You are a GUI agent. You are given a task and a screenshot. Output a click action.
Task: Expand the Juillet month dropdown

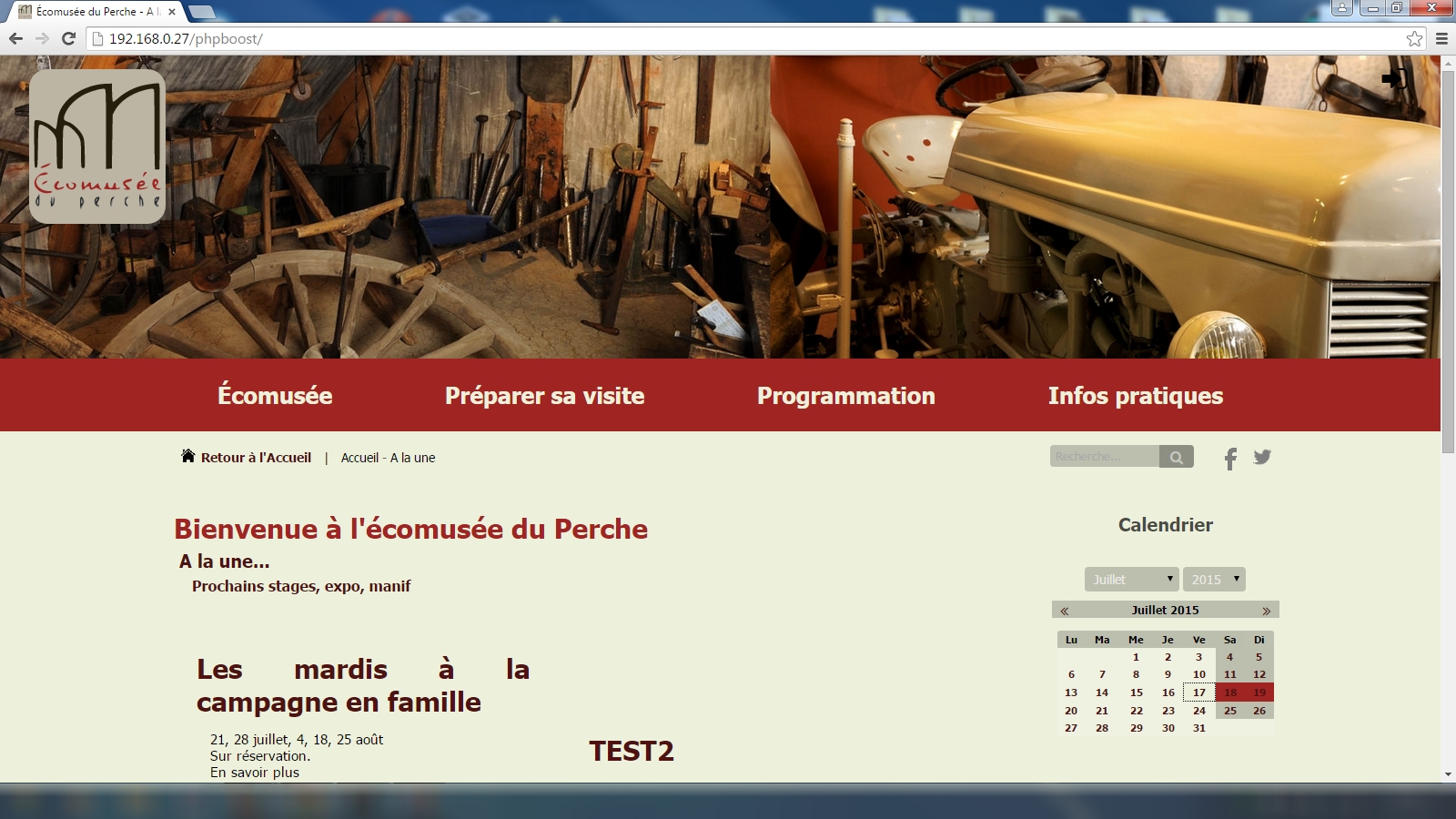click(1131, 580)
